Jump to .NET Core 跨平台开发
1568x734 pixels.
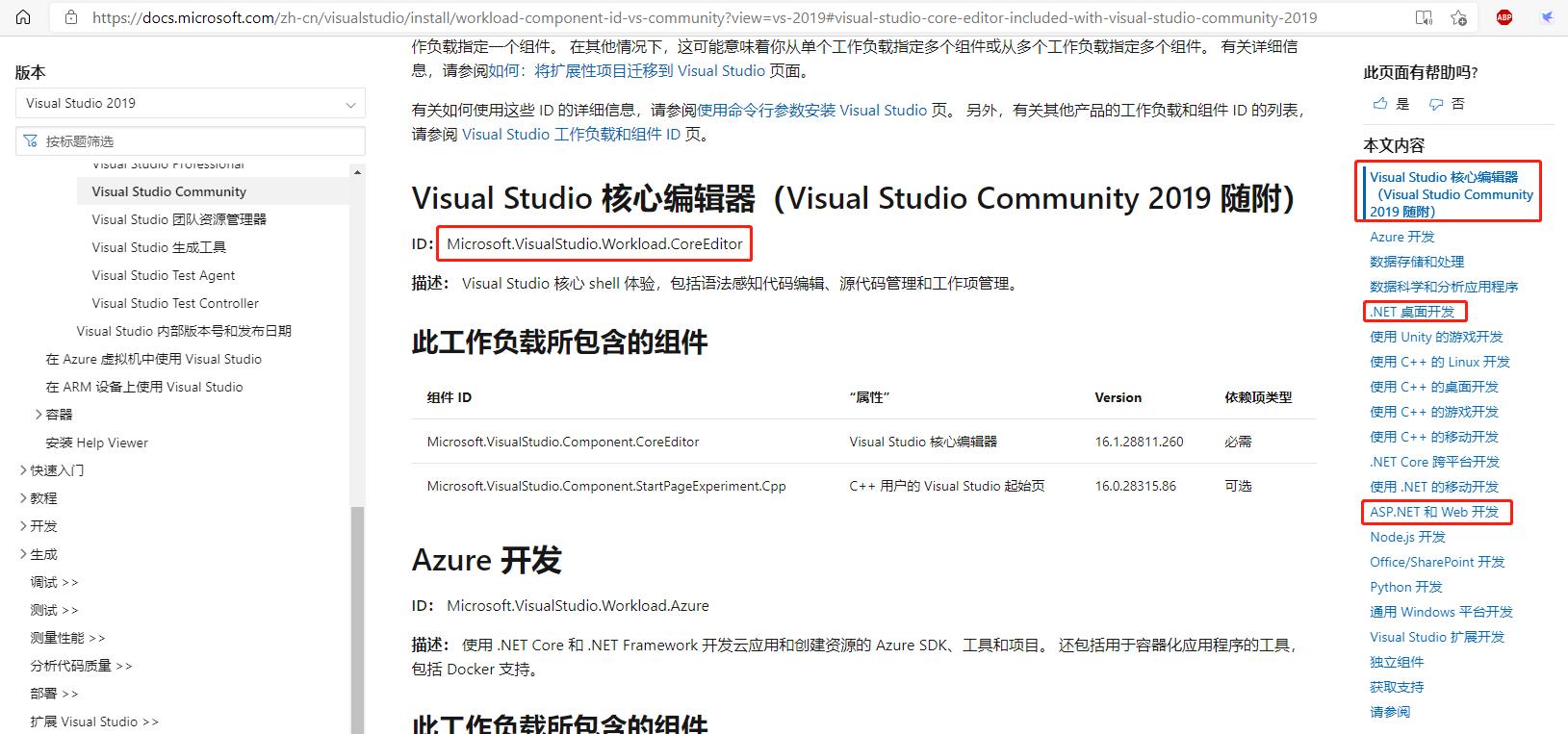[x=1435, y=462]
